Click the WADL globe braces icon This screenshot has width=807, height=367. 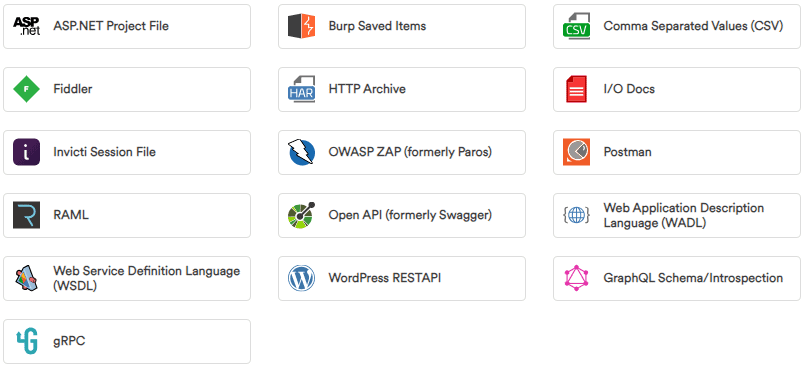pyautogui.click(x=576, y=215)
